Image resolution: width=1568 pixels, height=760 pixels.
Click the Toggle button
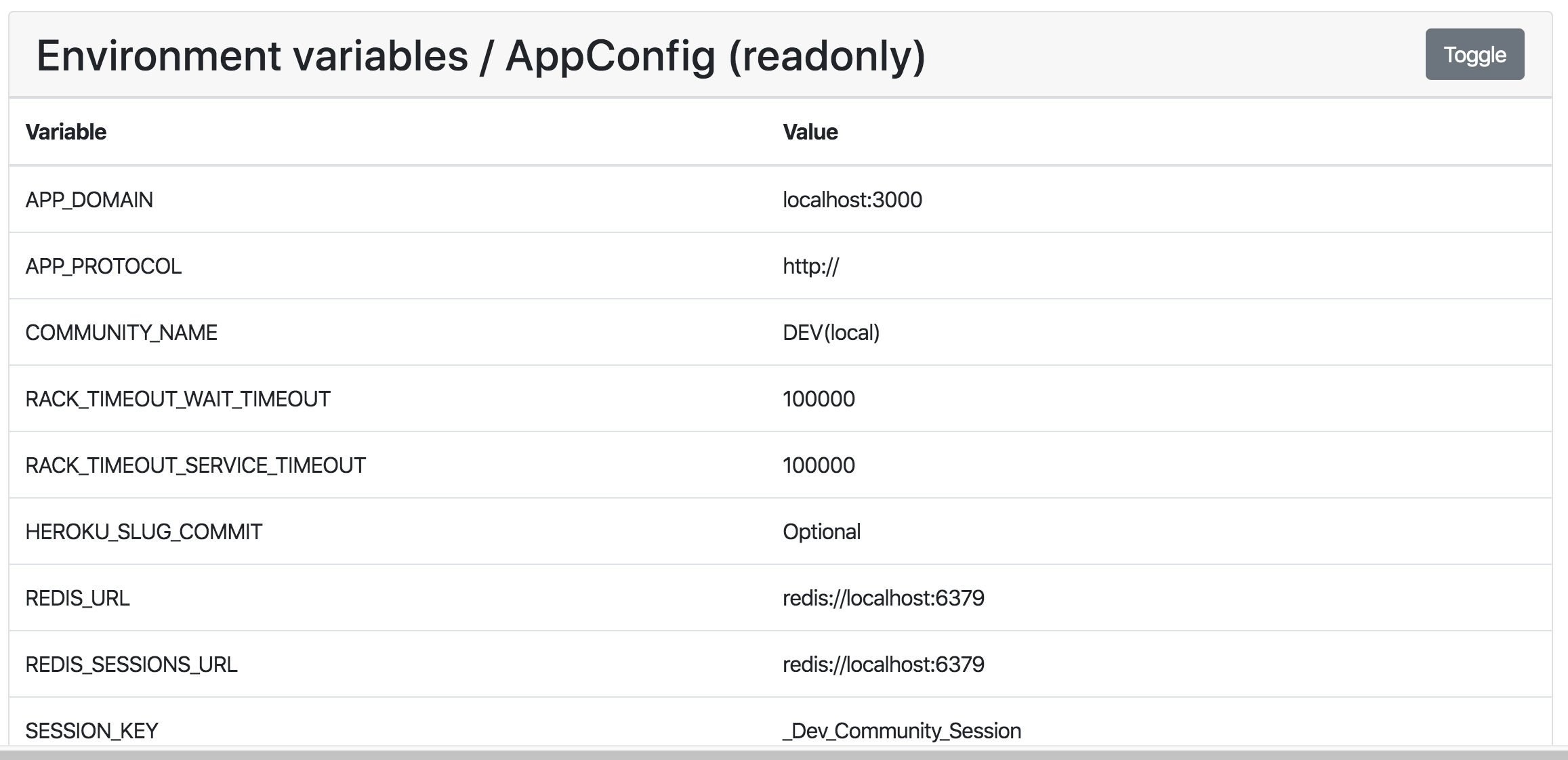pyautogui.click(x=1474, y=54)
